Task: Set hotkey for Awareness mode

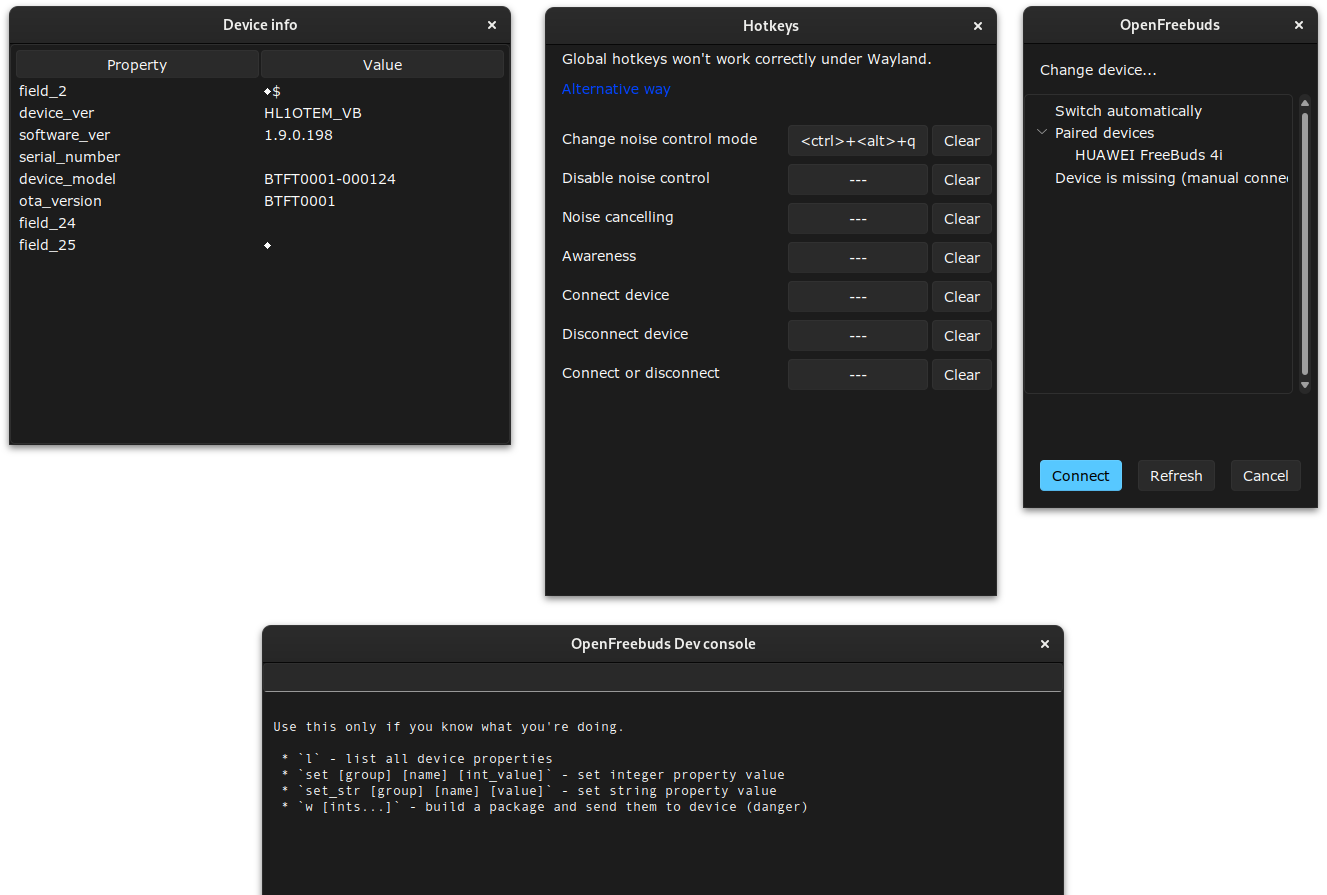Action: [858, 258]
